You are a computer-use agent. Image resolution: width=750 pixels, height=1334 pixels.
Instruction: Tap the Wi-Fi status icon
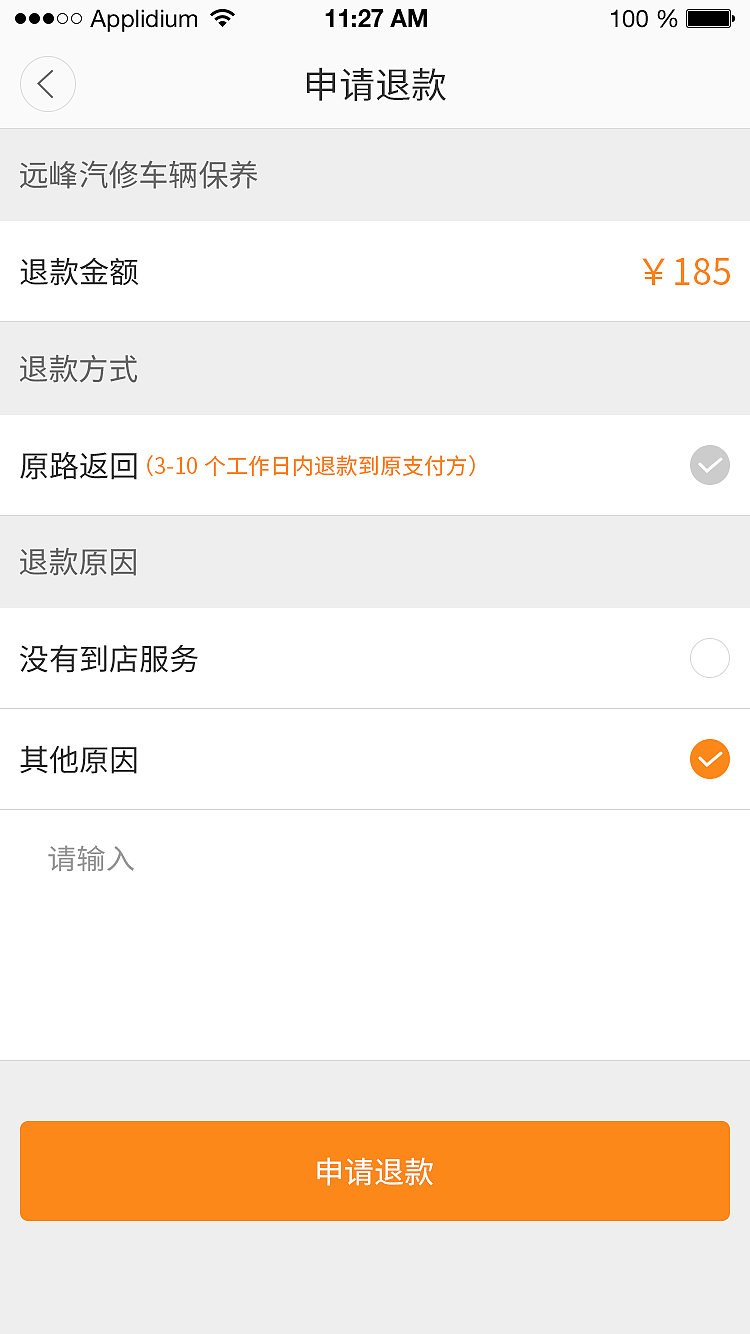click(x=223, y=18)
